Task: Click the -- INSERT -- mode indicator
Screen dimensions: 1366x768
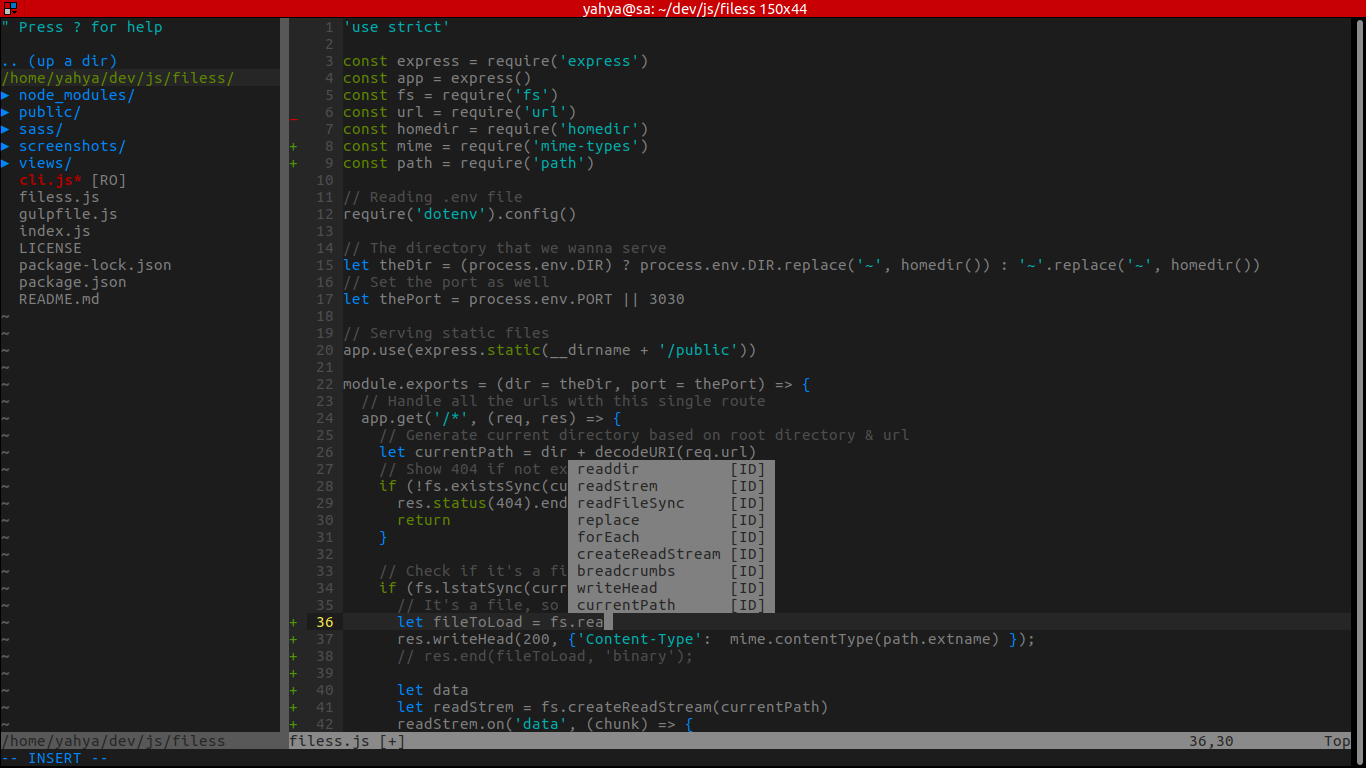Action: point(55,758)
